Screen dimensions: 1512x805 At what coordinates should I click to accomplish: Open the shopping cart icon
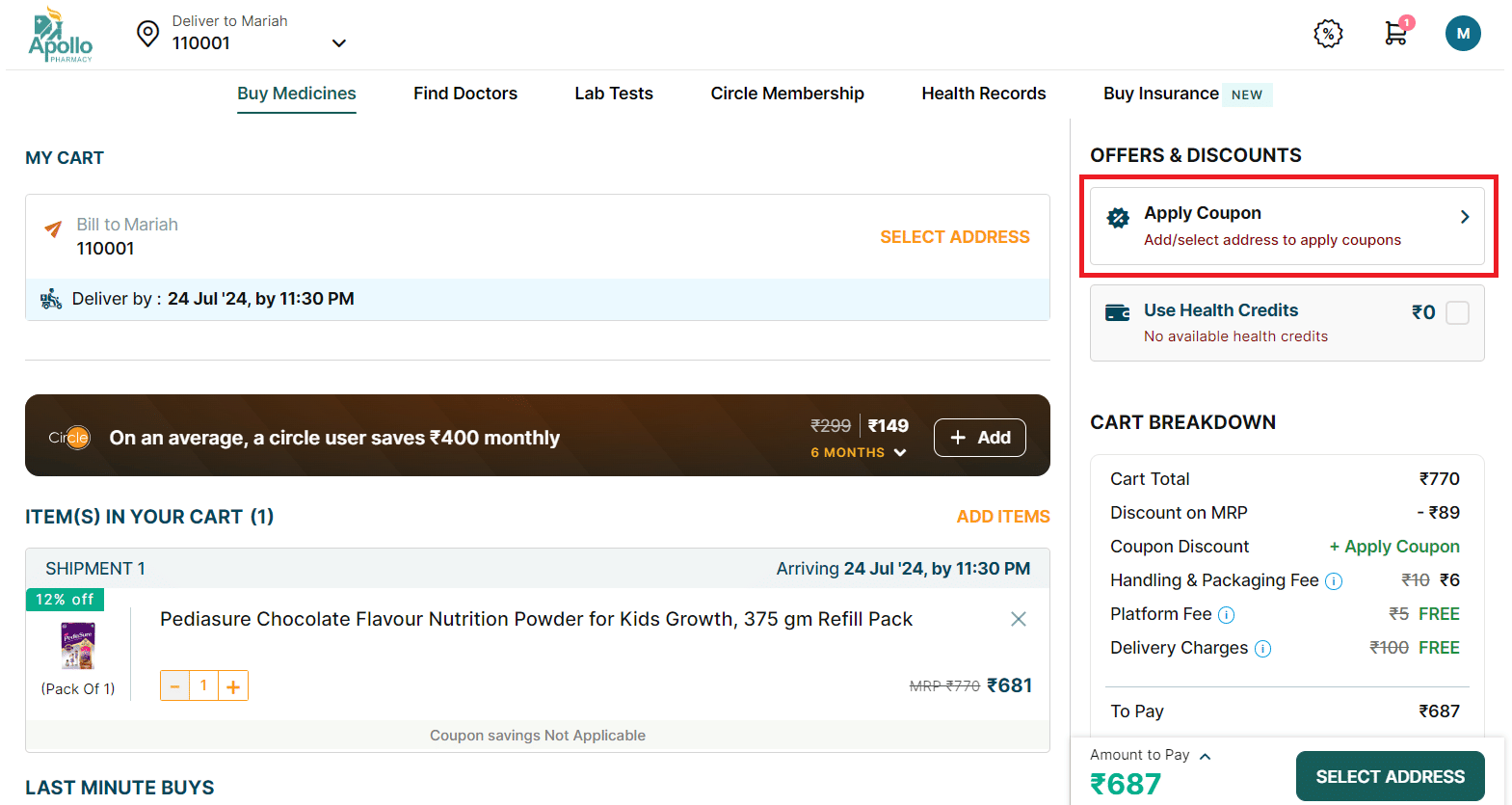pos(1395,33)
